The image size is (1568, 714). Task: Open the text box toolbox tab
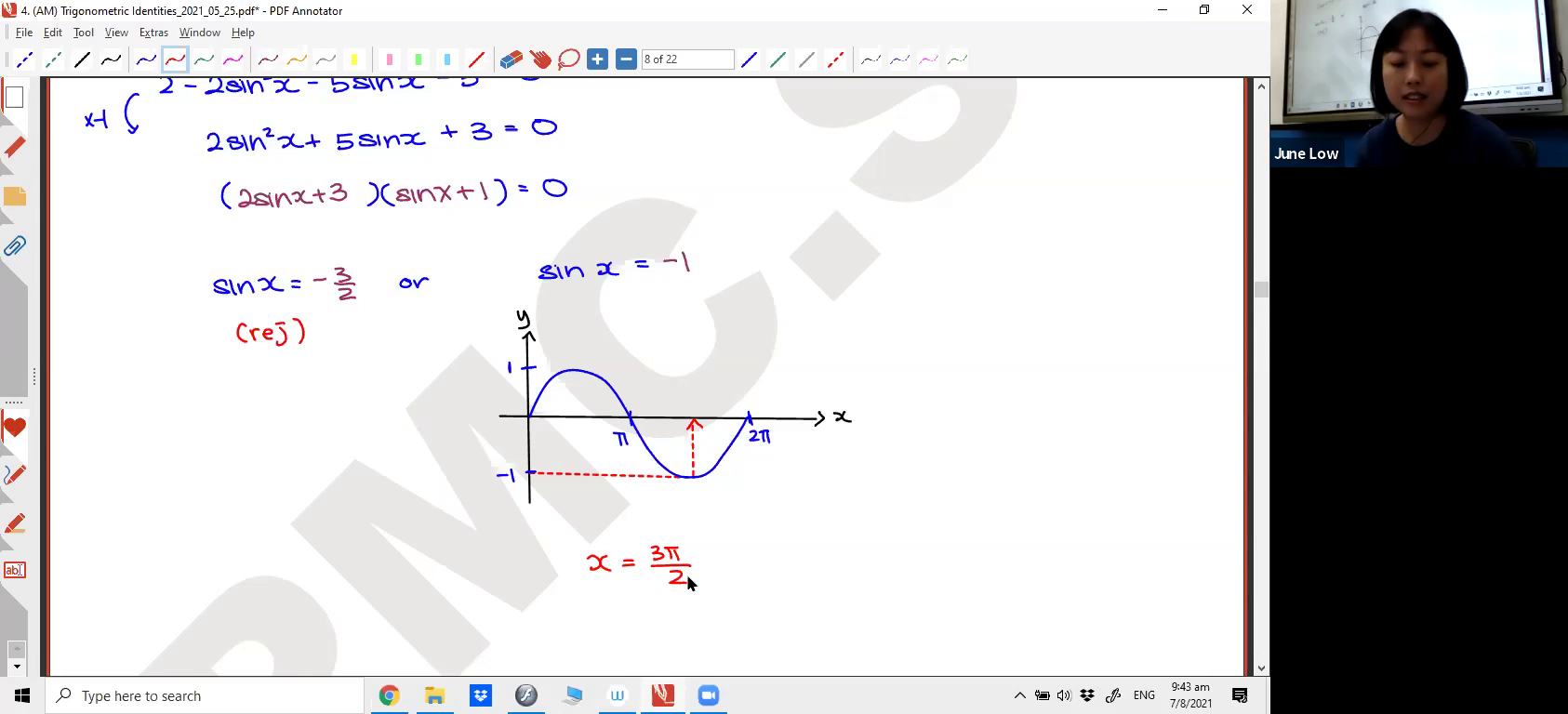14,570
